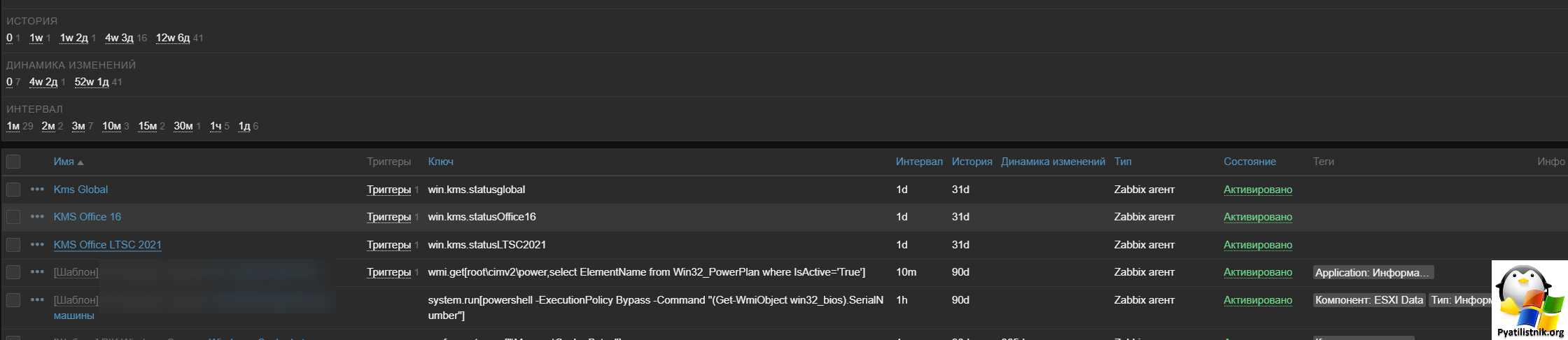Open the KMS Office LTSC 2021 item link
Image resolution: width=1568 pixels, height=340 pixels.
pyautogui.click(x=107, y=245)
